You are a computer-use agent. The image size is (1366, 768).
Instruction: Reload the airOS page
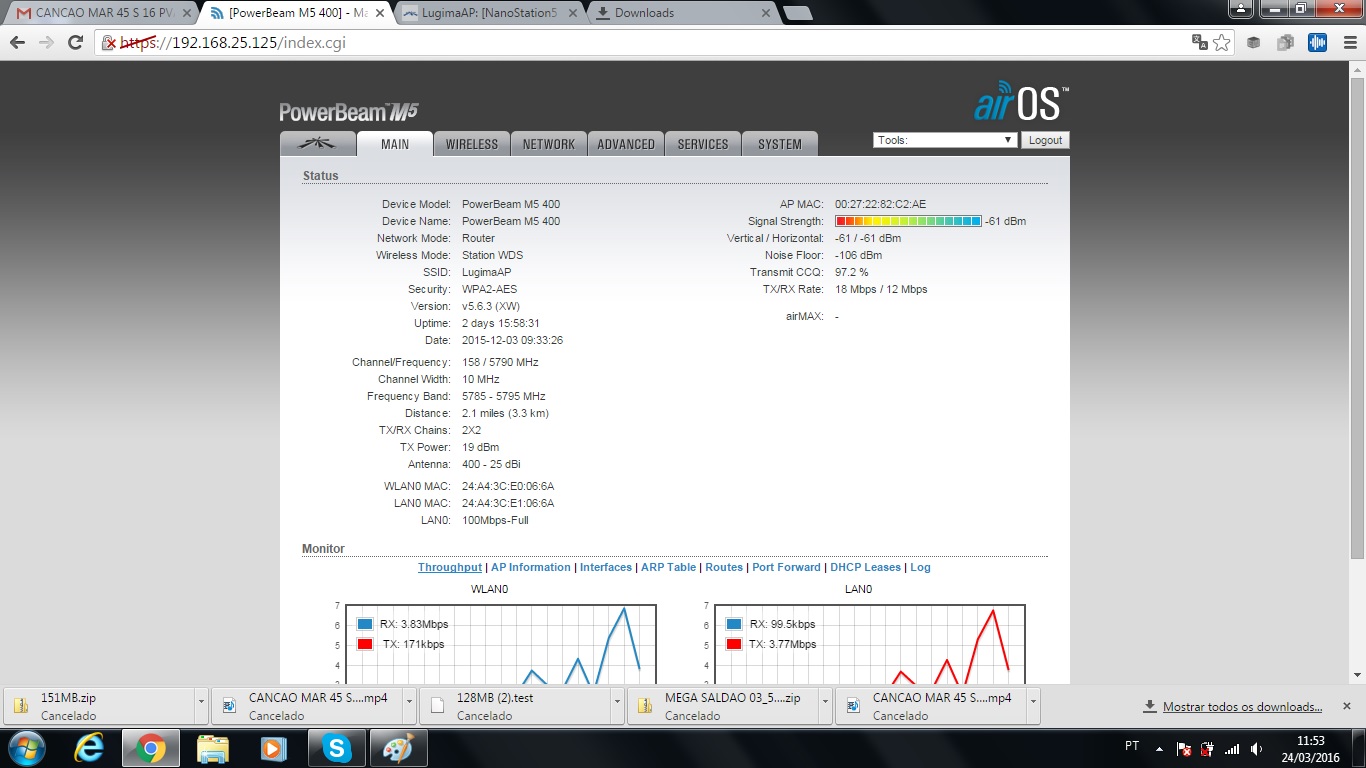point(75,43)
